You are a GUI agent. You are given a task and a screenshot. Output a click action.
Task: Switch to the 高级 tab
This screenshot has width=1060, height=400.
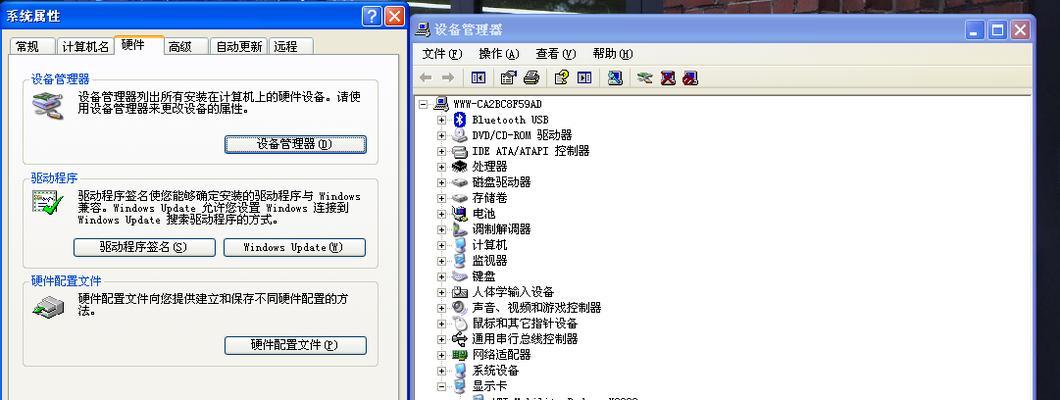click(185, 46)
